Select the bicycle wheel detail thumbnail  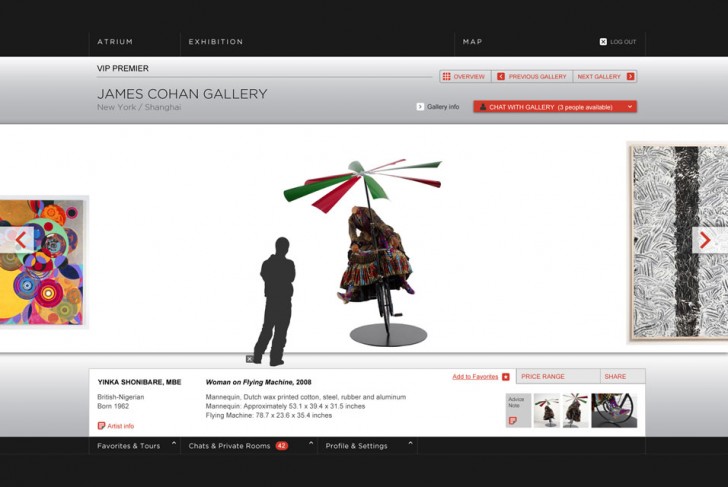coord(614,410)
